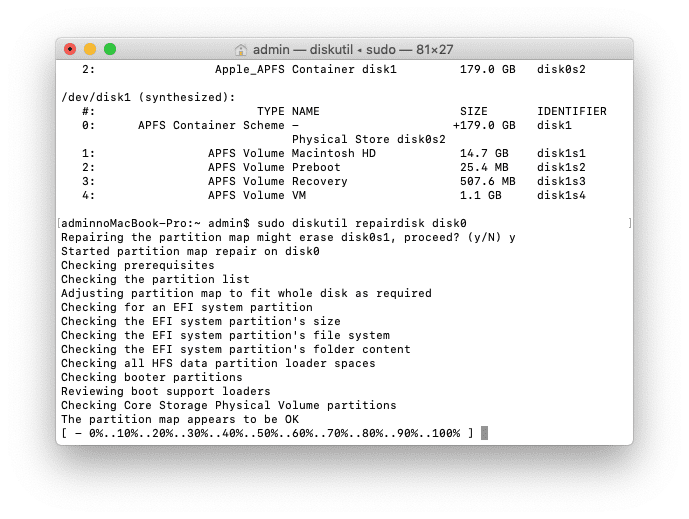Click 'adminnoMacBook-Pro:~ admin$' prompt
689x519 pixels.
pyautogui.click(x=155, y=223)
